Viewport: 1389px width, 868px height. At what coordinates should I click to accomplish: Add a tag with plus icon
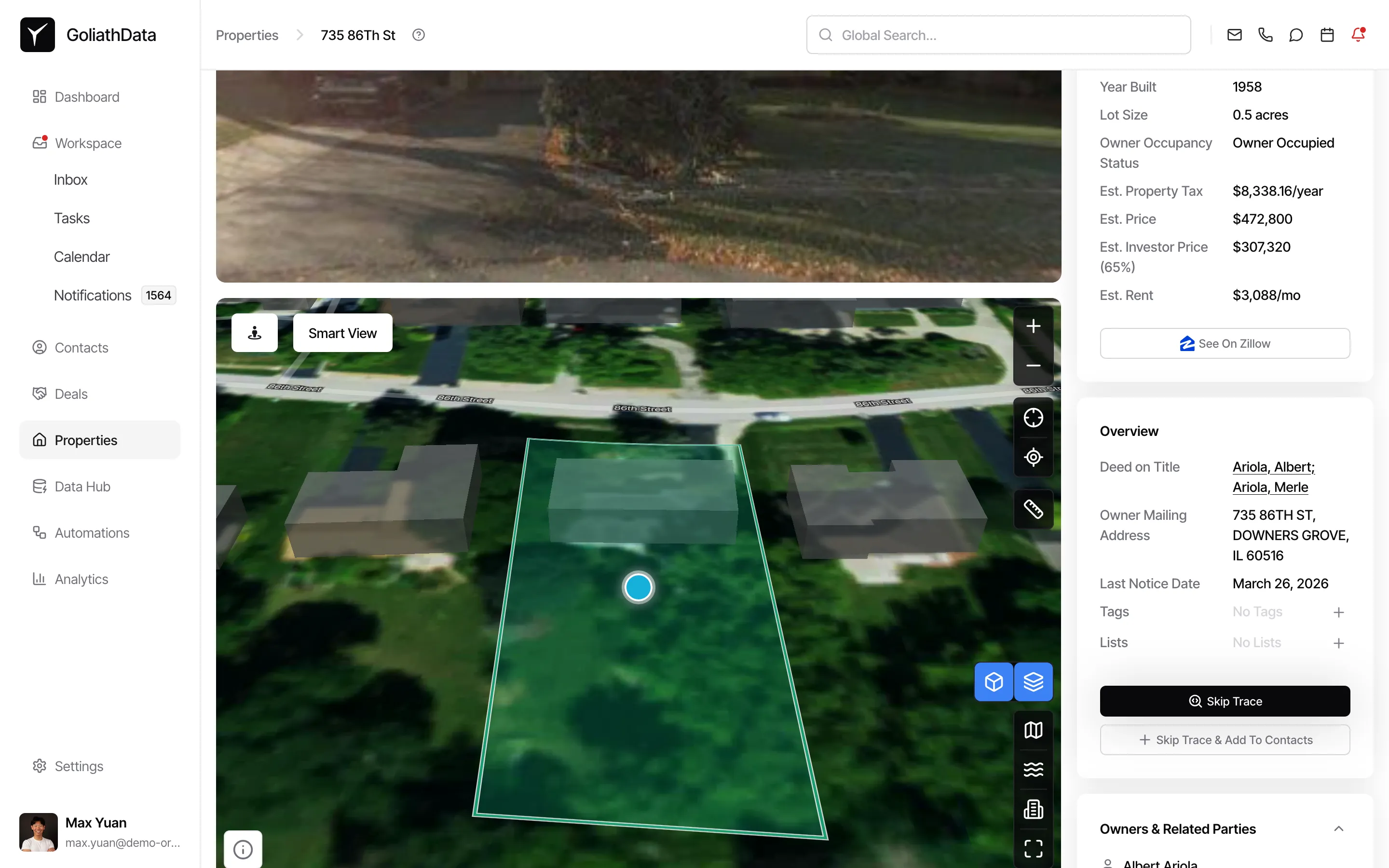coord(1338,612)
